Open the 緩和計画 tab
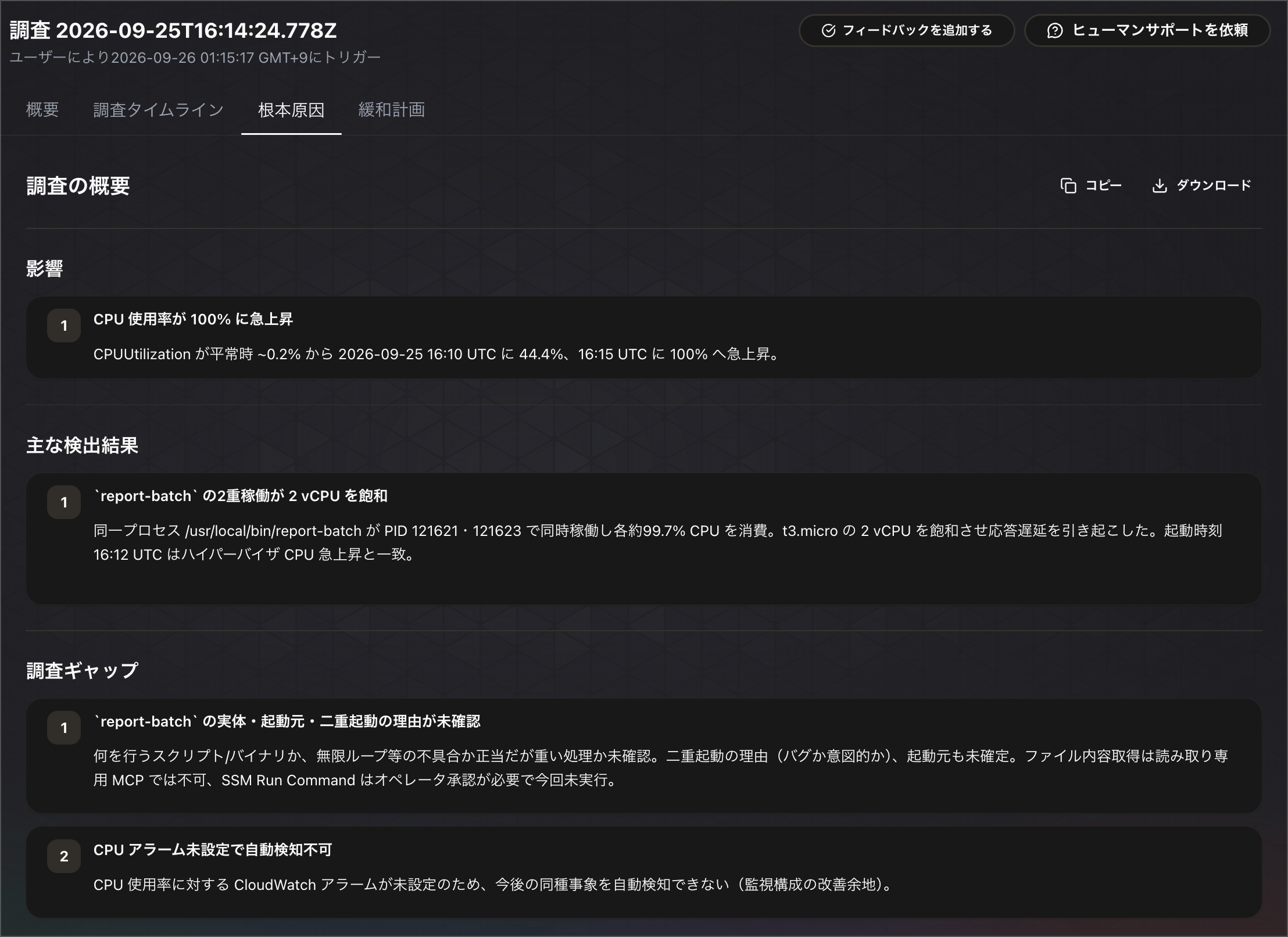Image resolution: width=1288 pixels, height=937 pixels. 392,110
